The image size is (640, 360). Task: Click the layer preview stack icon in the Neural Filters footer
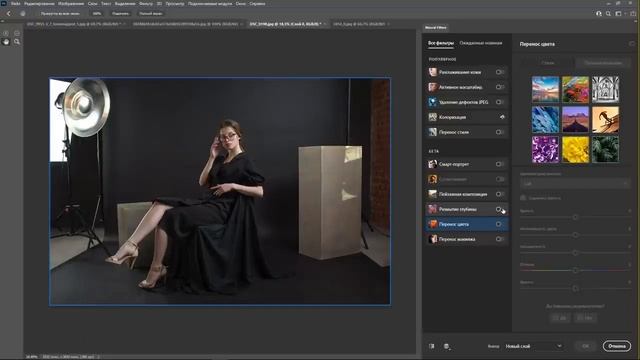tap(447, 346)
